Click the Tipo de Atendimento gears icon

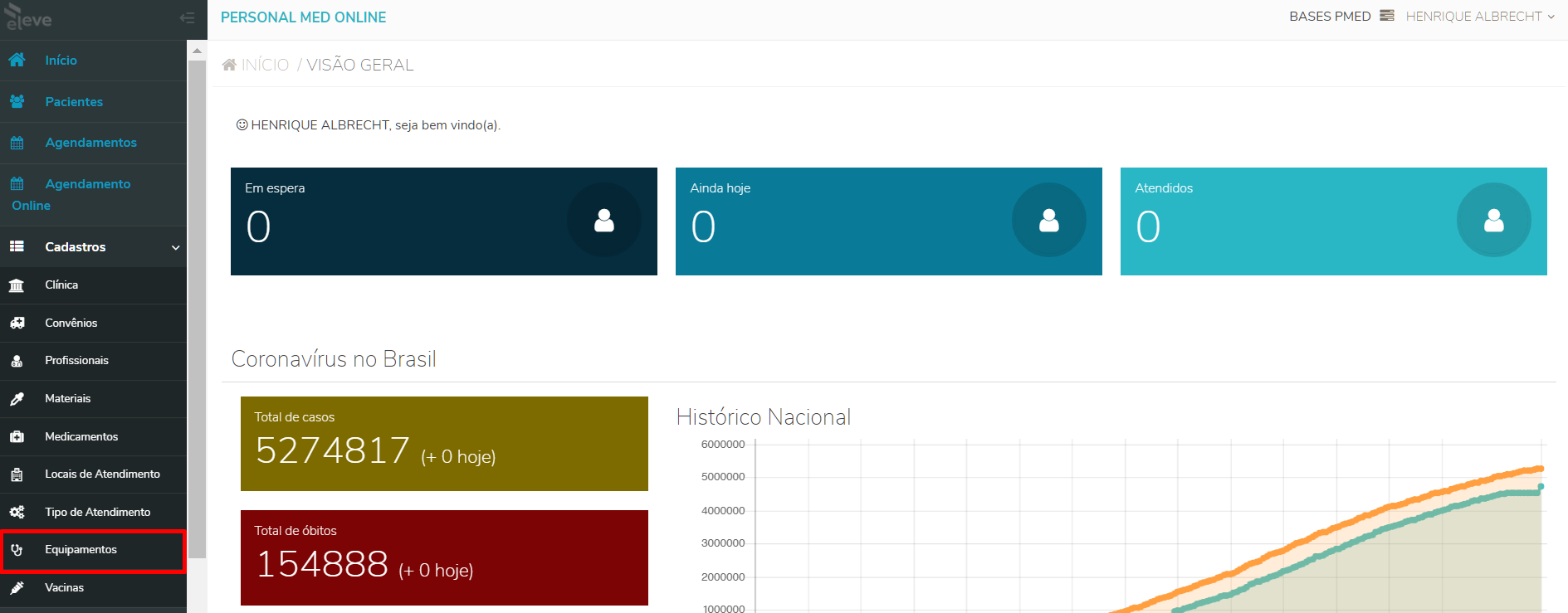click(x=17, y=513)
